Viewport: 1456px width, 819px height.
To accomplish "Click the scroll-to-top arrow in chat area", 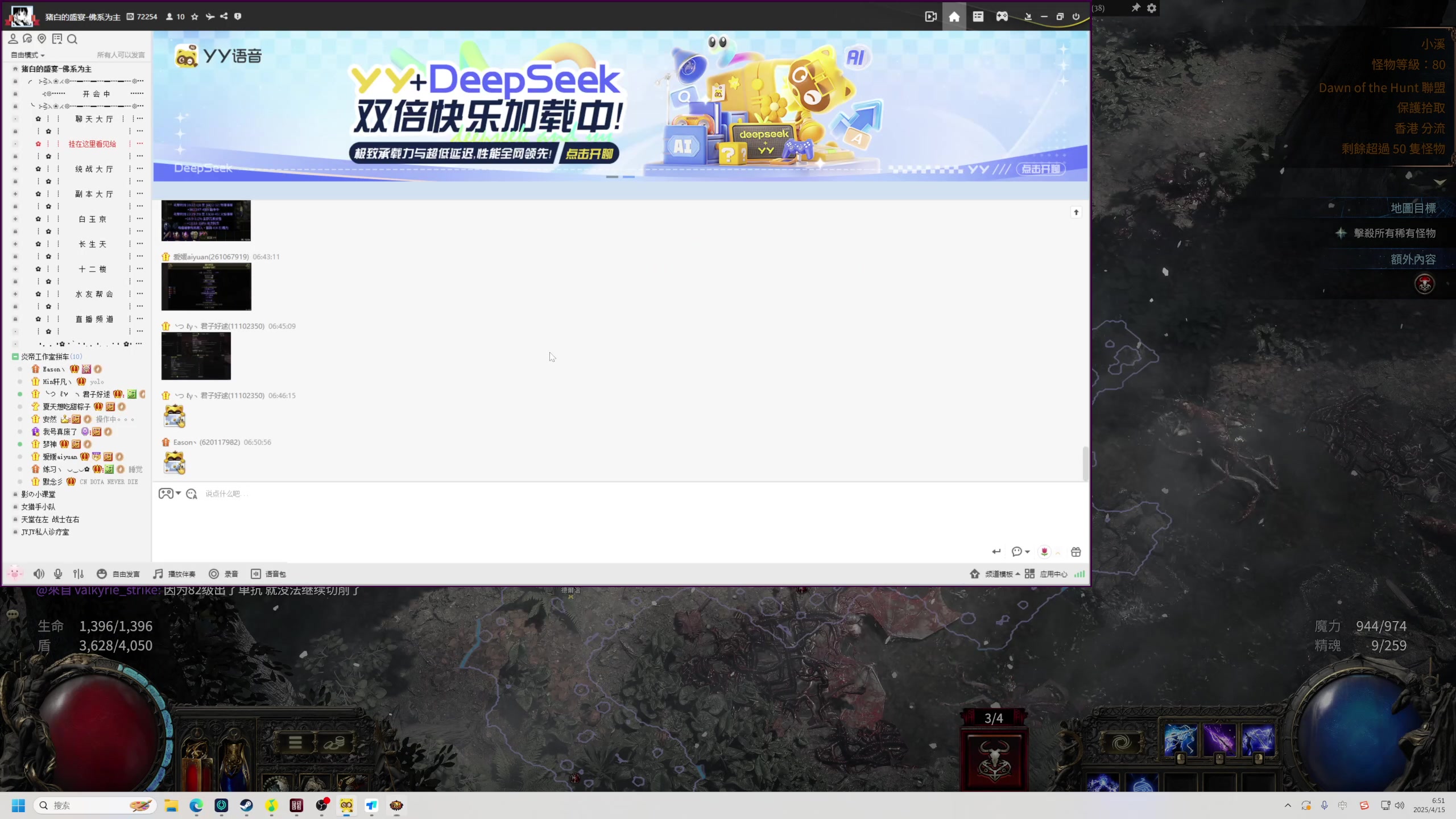I will 1076,212.
